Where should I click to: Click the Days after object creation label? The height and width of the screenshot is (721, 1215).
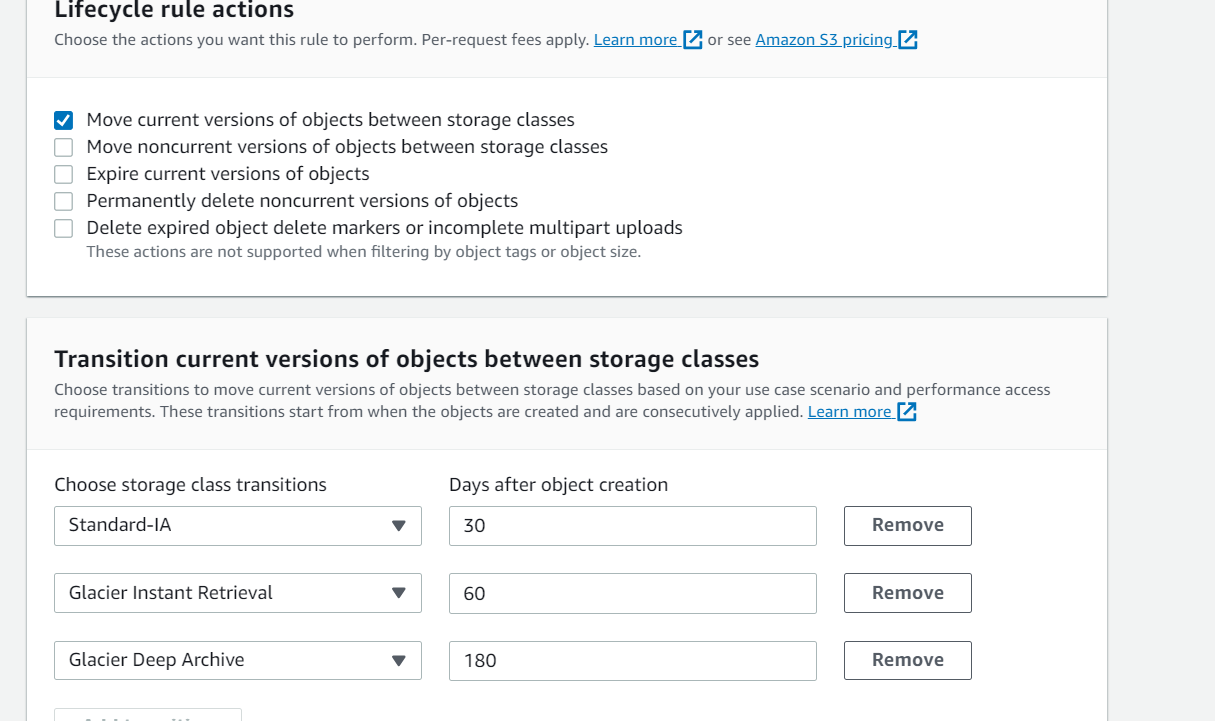(x=559, y=485)
